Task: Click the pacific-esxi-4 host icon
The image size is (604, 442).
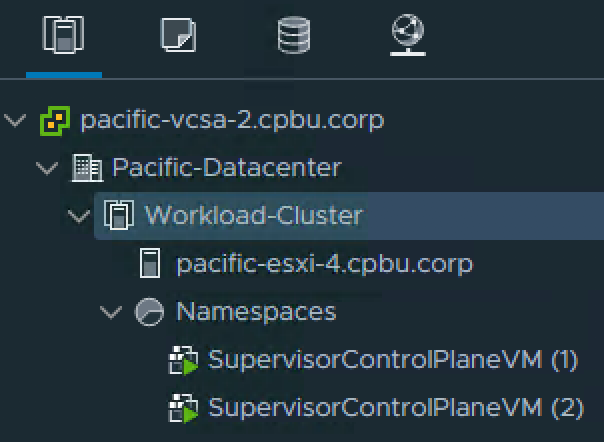Action: tap(150, 264)
